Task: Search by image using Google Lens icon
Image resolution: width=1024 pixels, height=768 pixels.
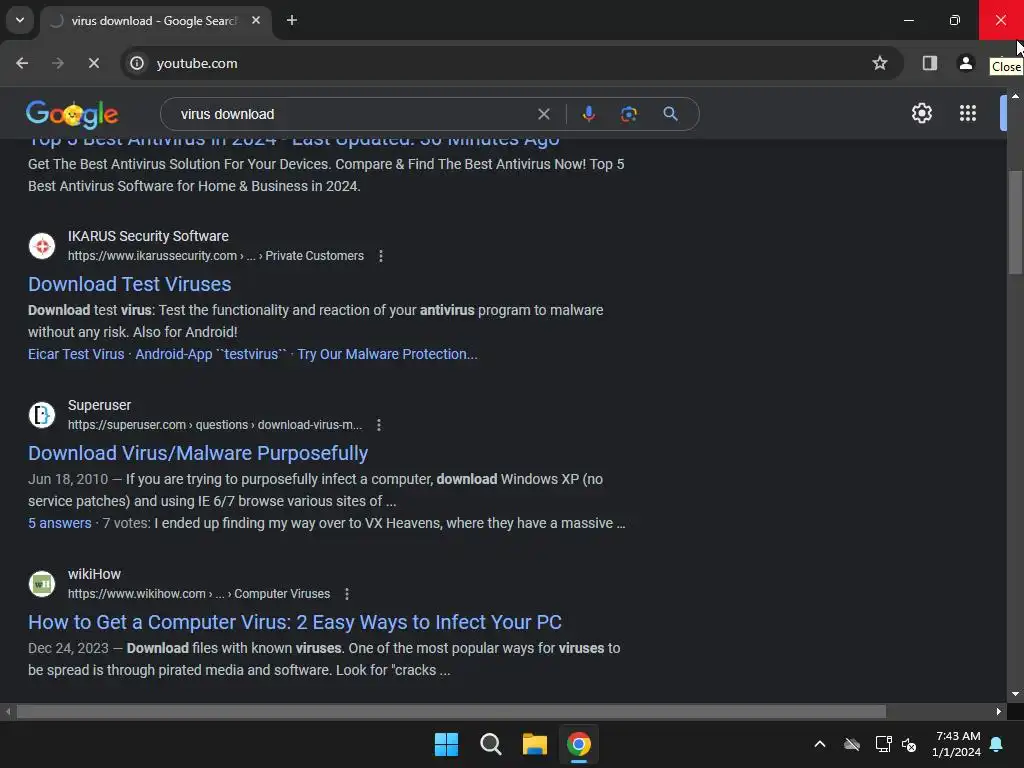Action: (628, 114)
